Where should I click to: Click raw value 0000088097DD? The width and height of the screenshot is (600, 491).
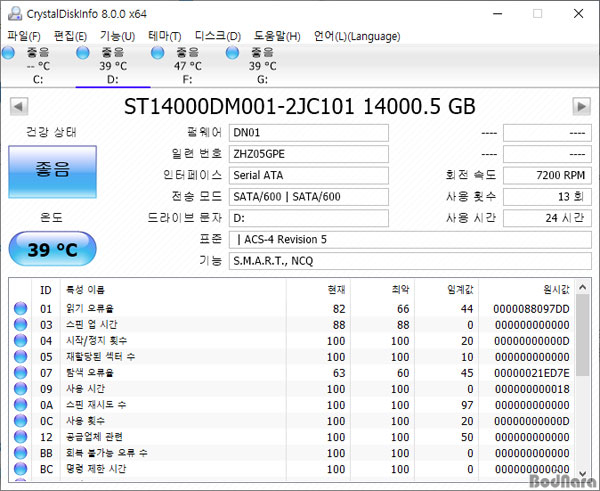(x=531, y=309)
